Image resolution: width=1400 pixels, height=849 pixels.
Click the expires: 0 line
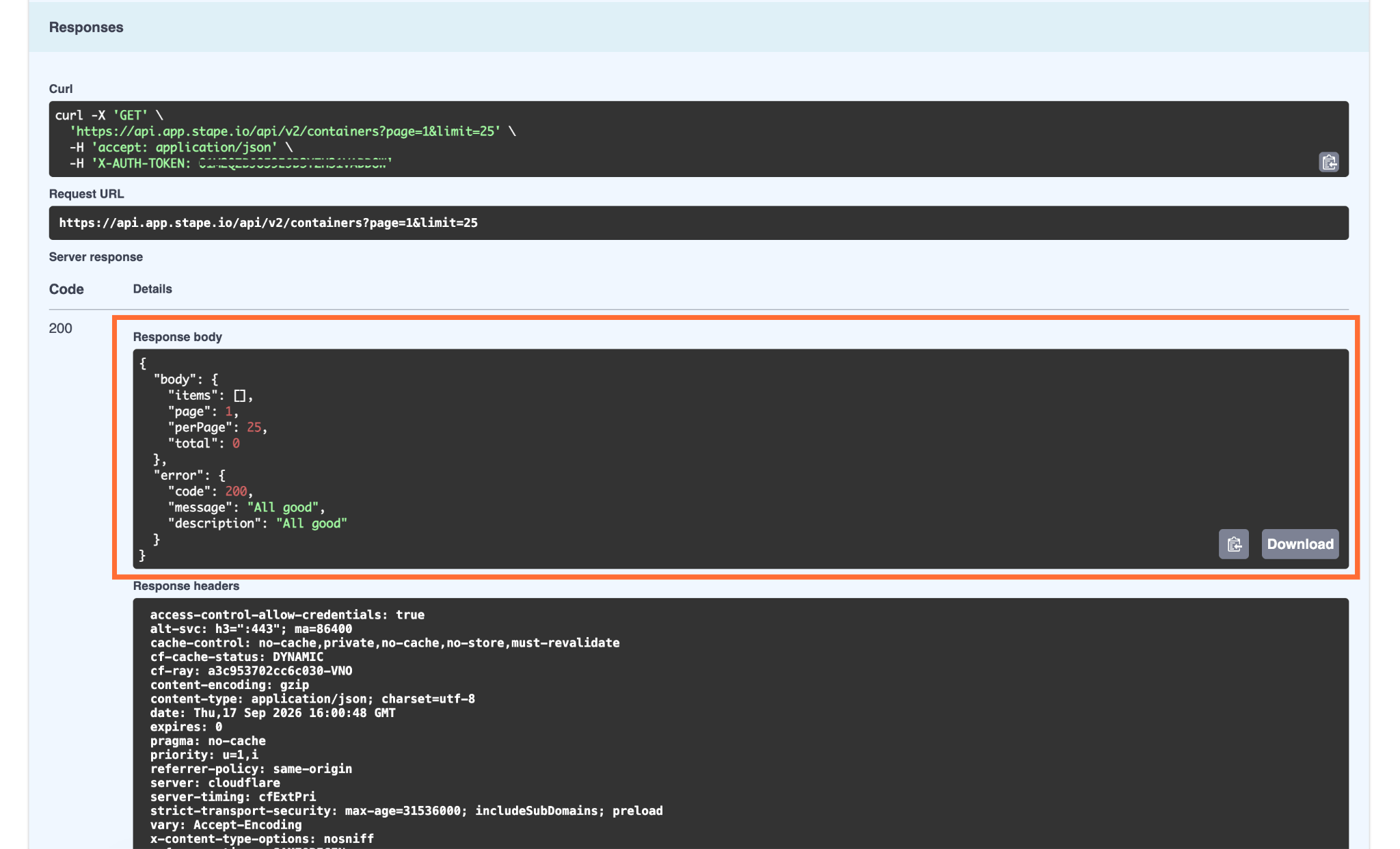pyautogui.click(x=186, y=727)
